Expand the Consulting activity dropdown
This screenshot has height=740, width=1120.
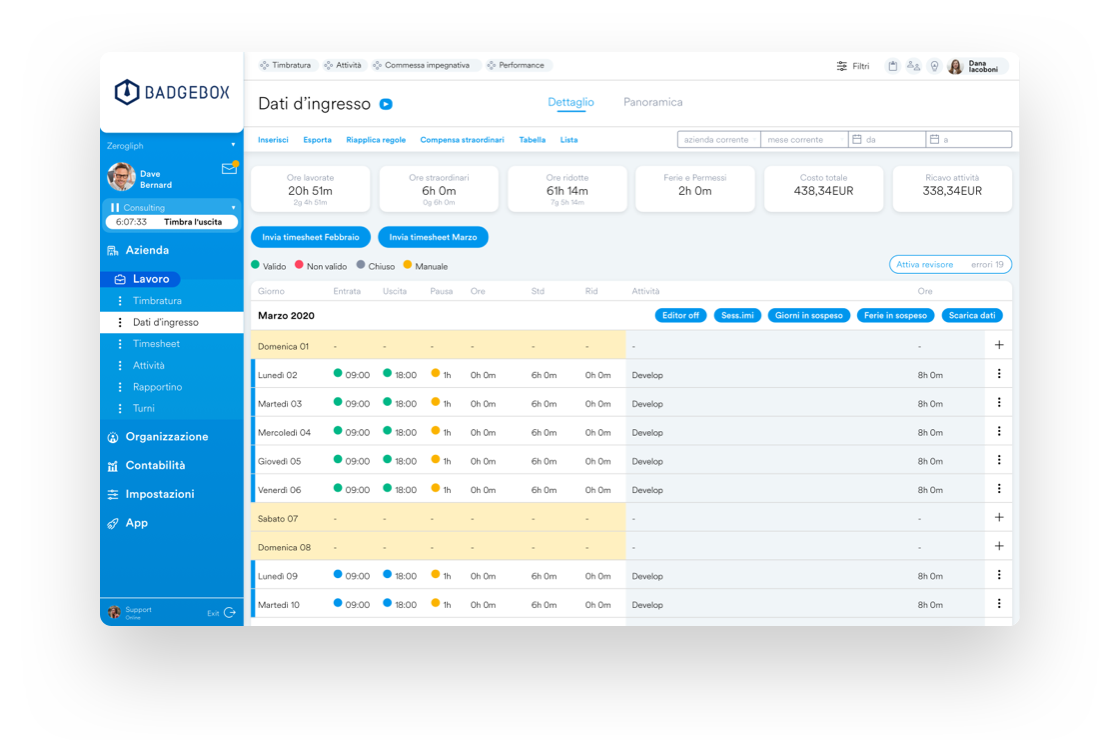tap(233, 208)
